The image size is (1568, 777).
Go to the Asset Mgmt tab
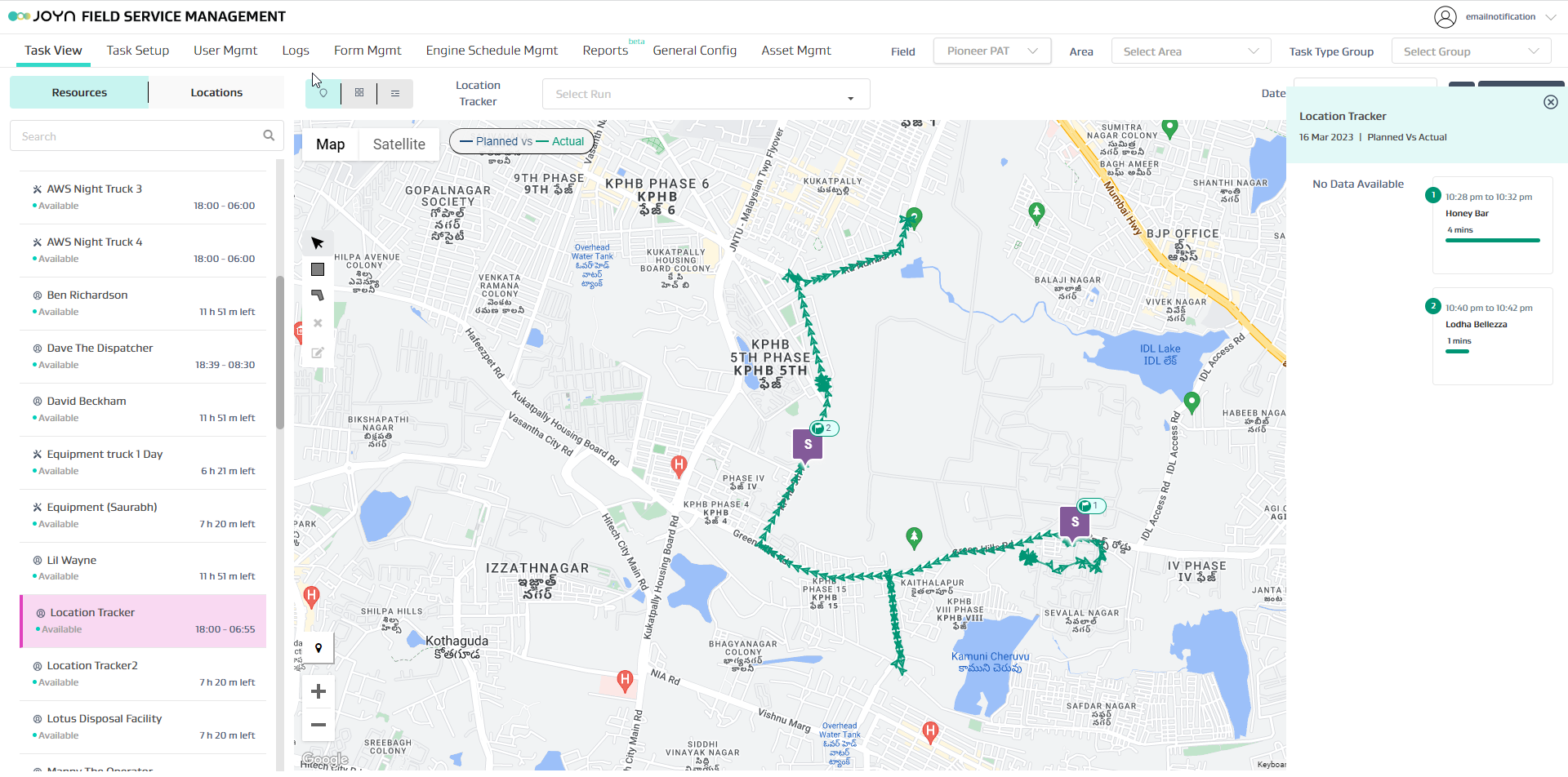[x=795, y=51]
